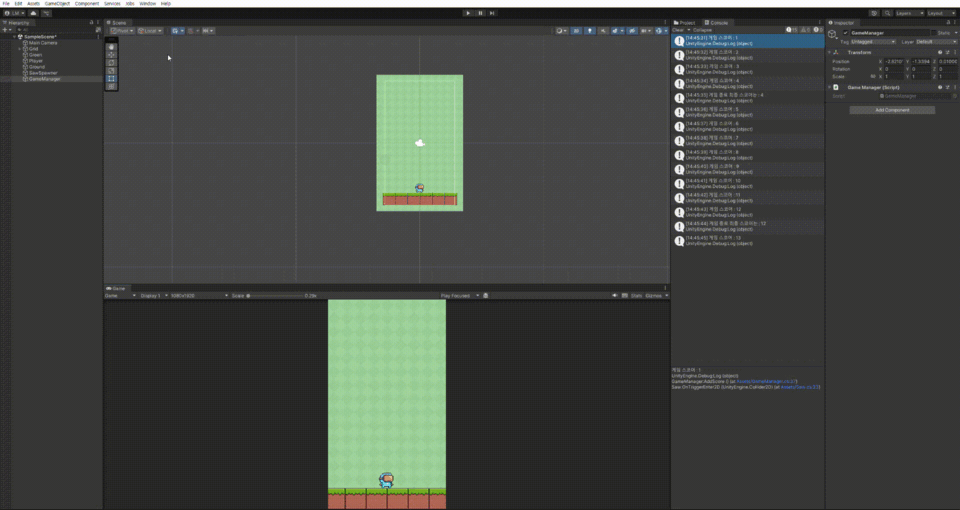Toggle grid snapping icon in Scene toolbar
The width and height of the screenshot is (960, 510).
(192, 31)
